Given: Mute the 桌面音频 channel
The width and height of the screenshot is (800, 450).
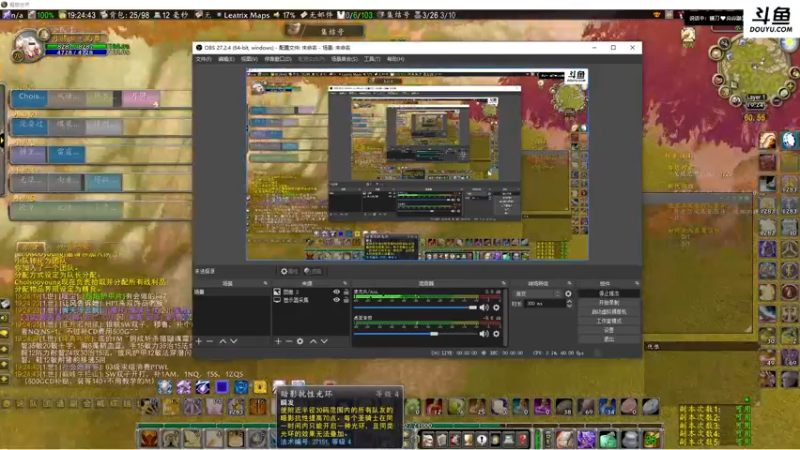Looking at the screenshot, I should 484,334.
